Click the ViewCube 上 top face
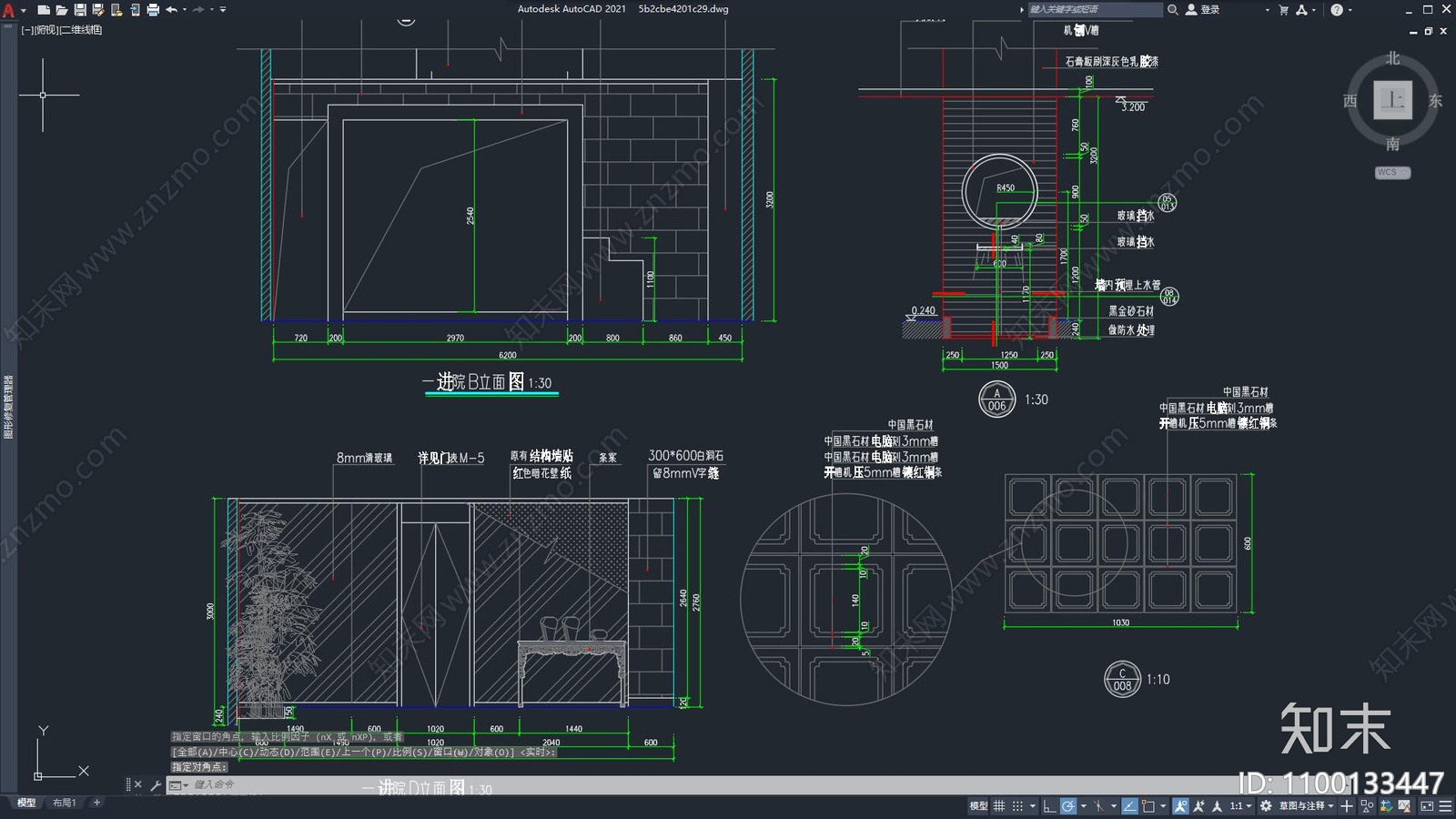The height and width of the screenshot is (819, 1456). click(1392, 100)
